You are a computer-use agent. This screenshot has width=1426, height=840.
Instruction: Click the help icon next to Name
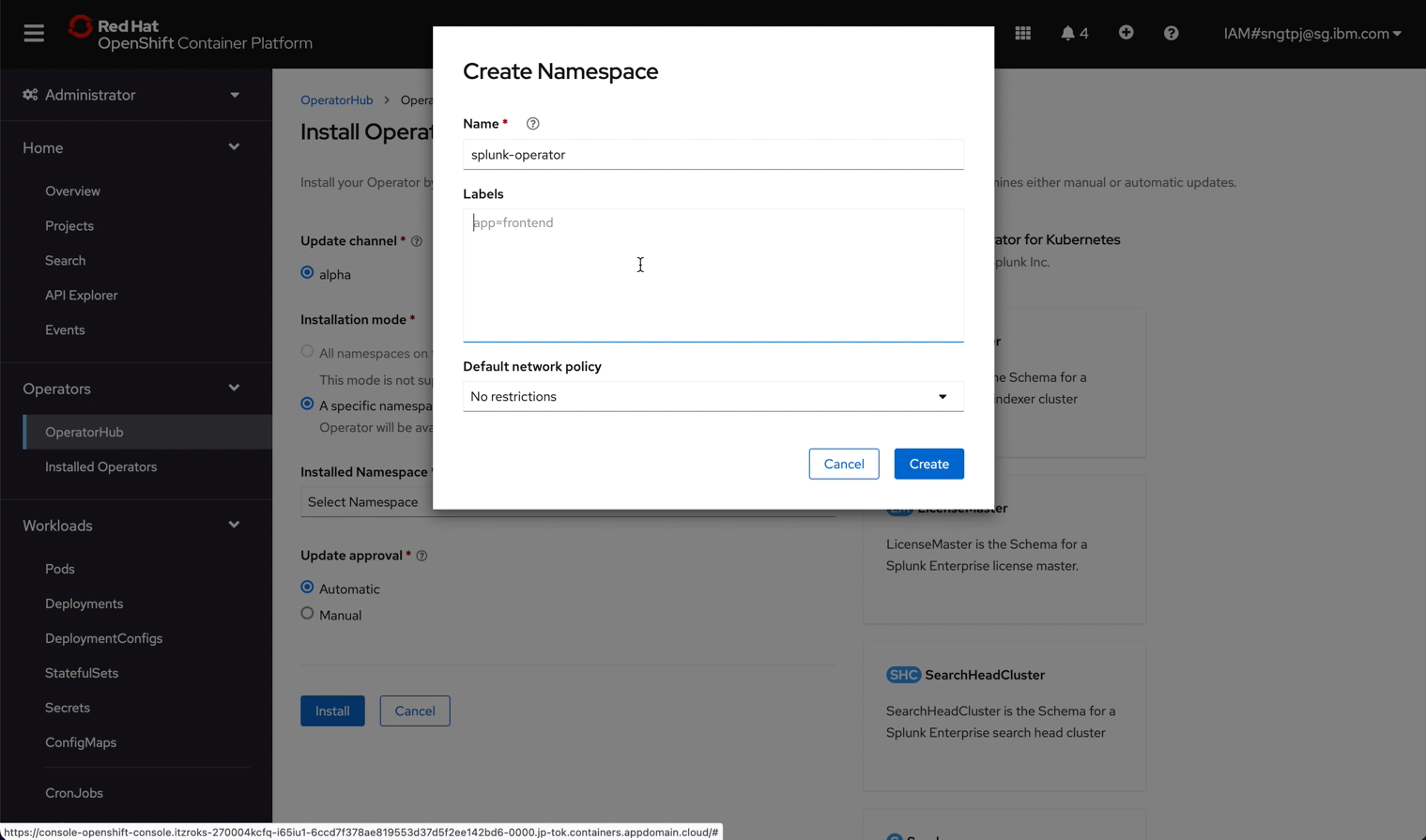pos(532,124)
